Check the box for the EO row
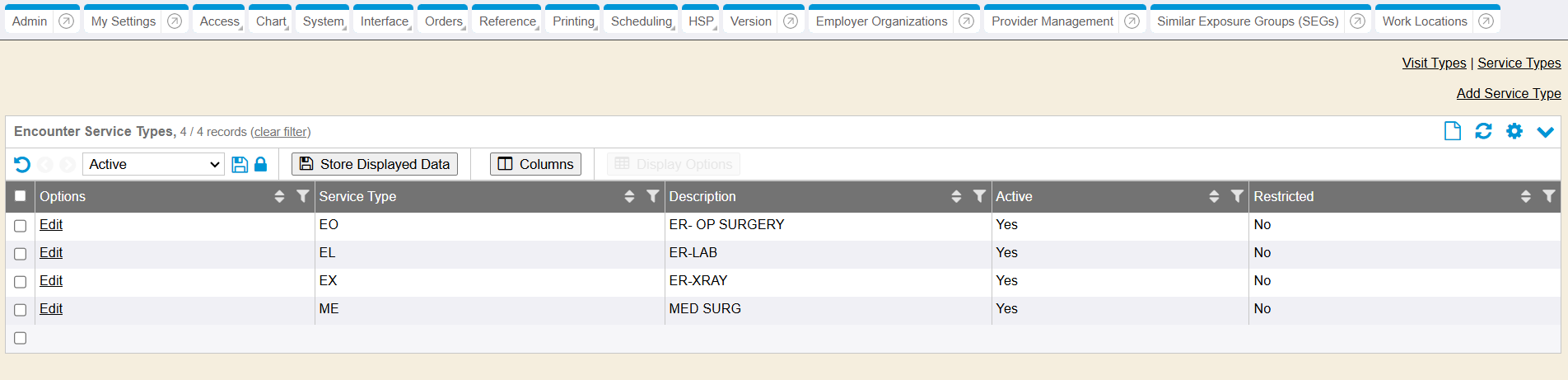Viewport: 1568px width, 380px height. [x=21, y=226]
